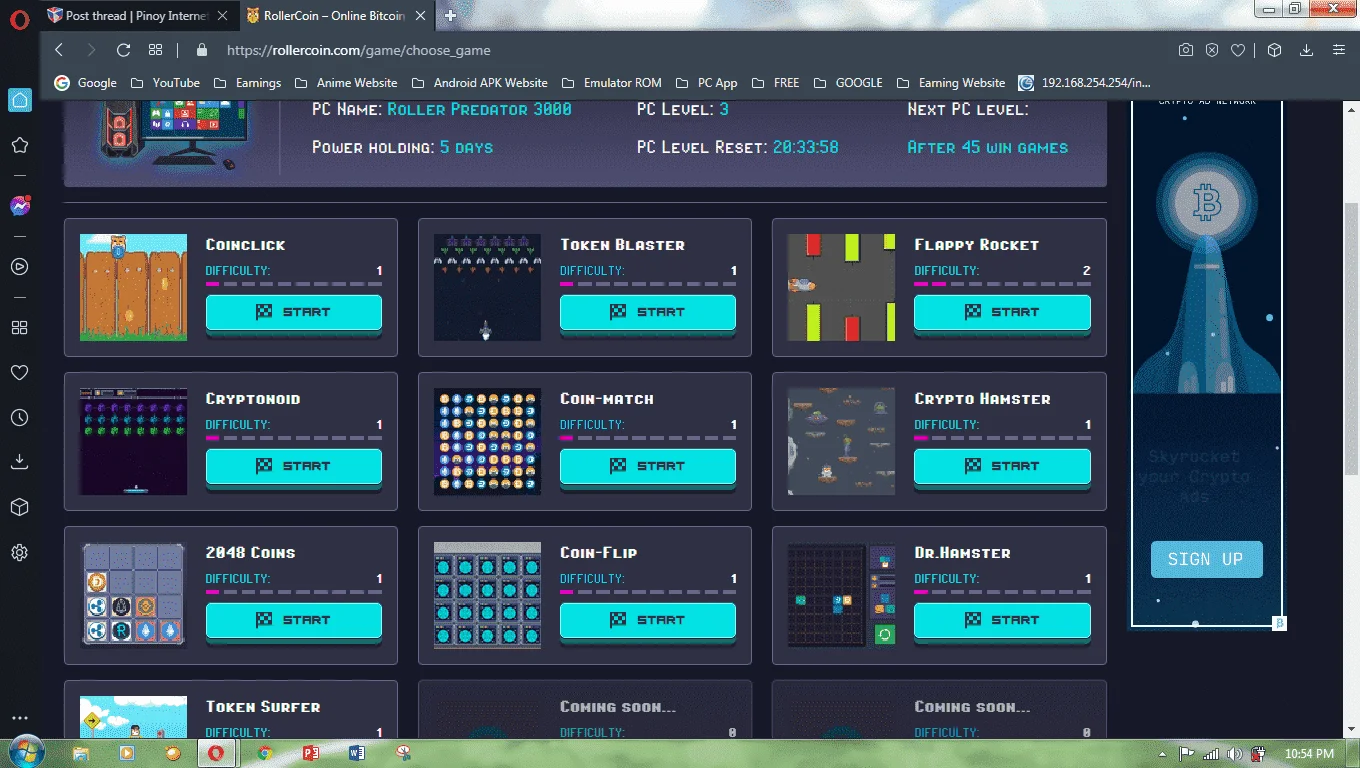Open PowerPoint from the taskbar
Screen dimensions: 1360x768
click(x=310, y=753)
